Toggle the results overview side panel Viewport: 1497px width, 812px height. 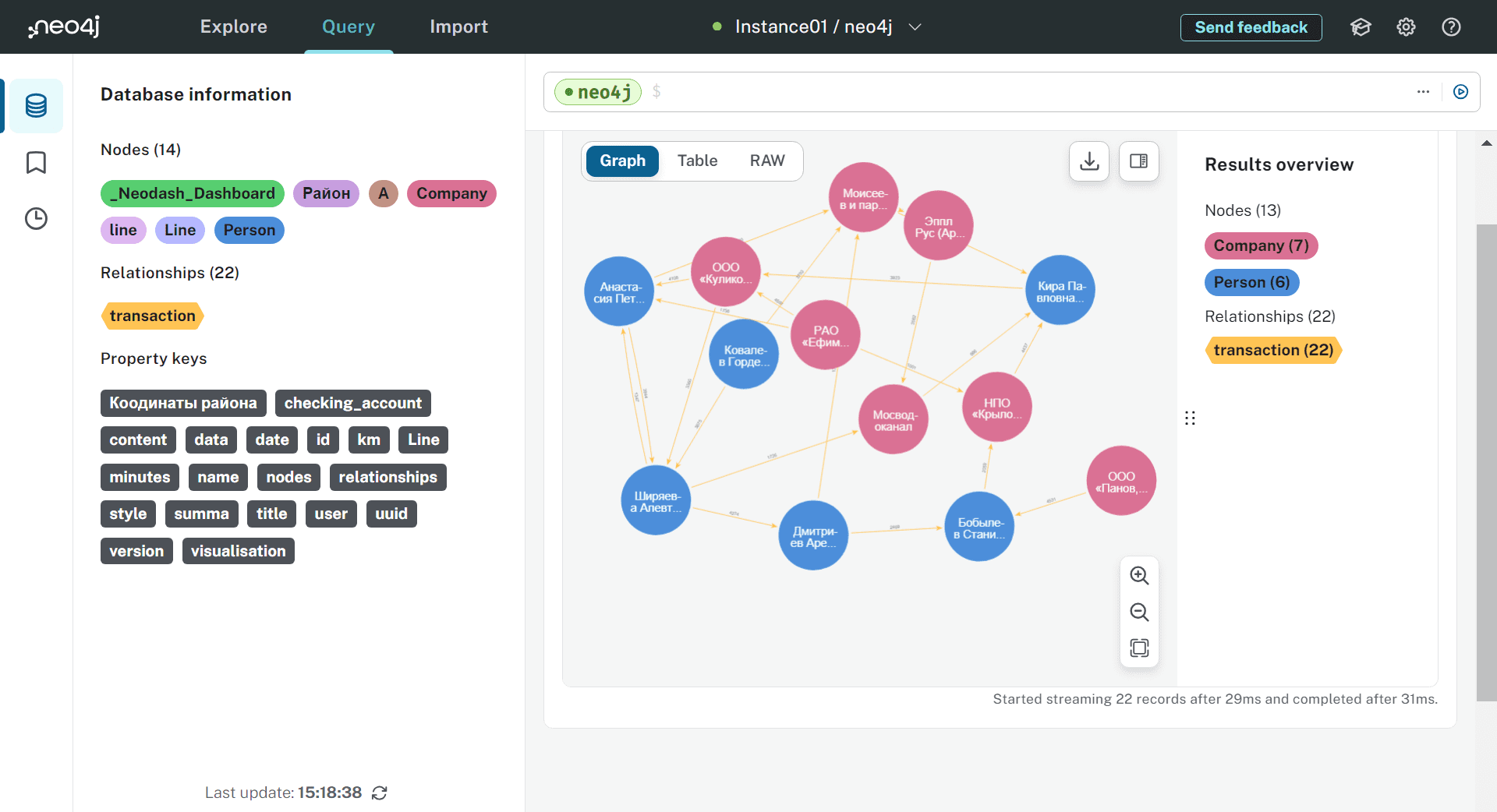1138,161
